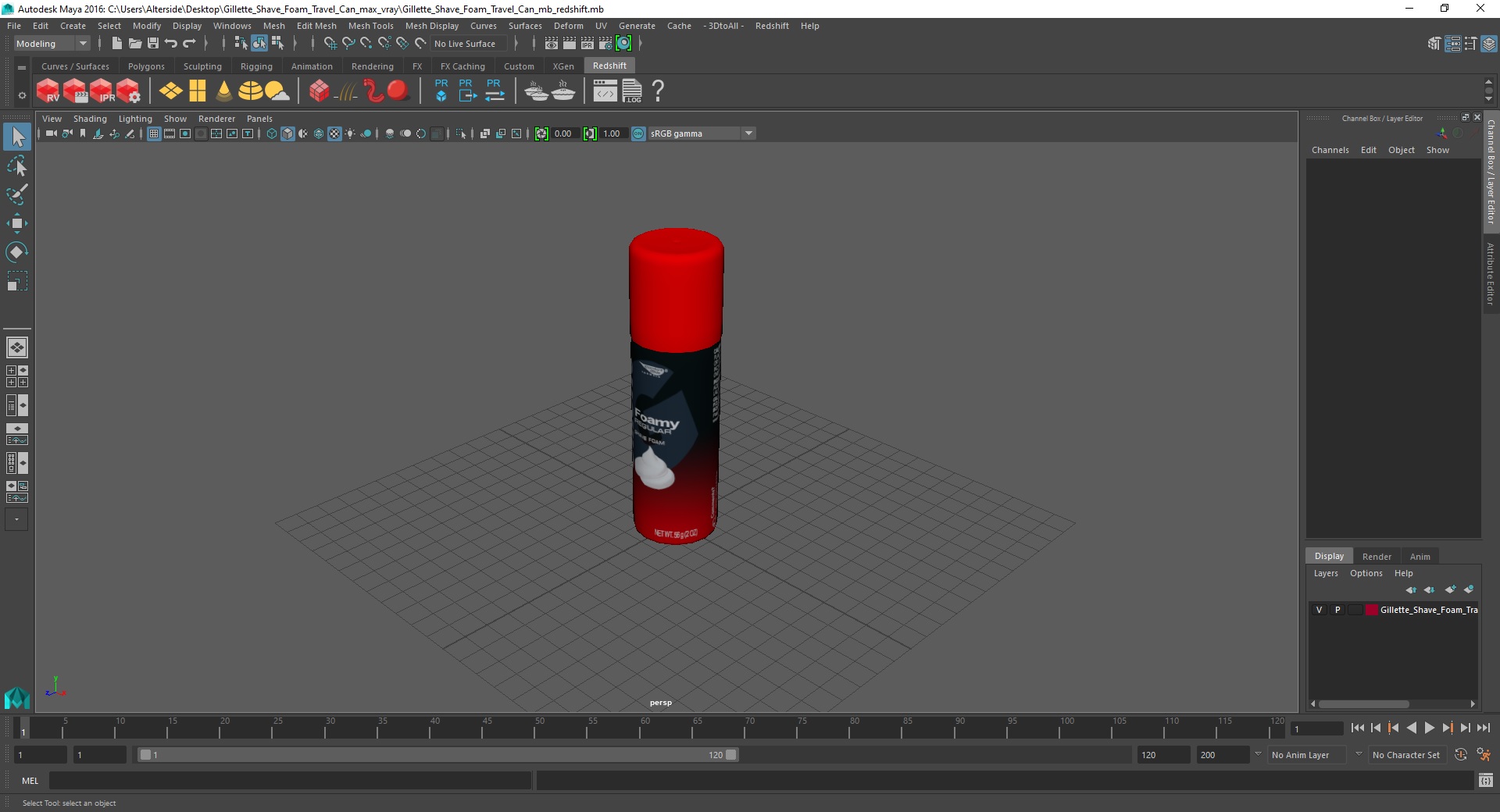Viewport: 1500px width, 812px height.
Task: Open the Options menu in Layer Editor
Action: (1366, 573)
